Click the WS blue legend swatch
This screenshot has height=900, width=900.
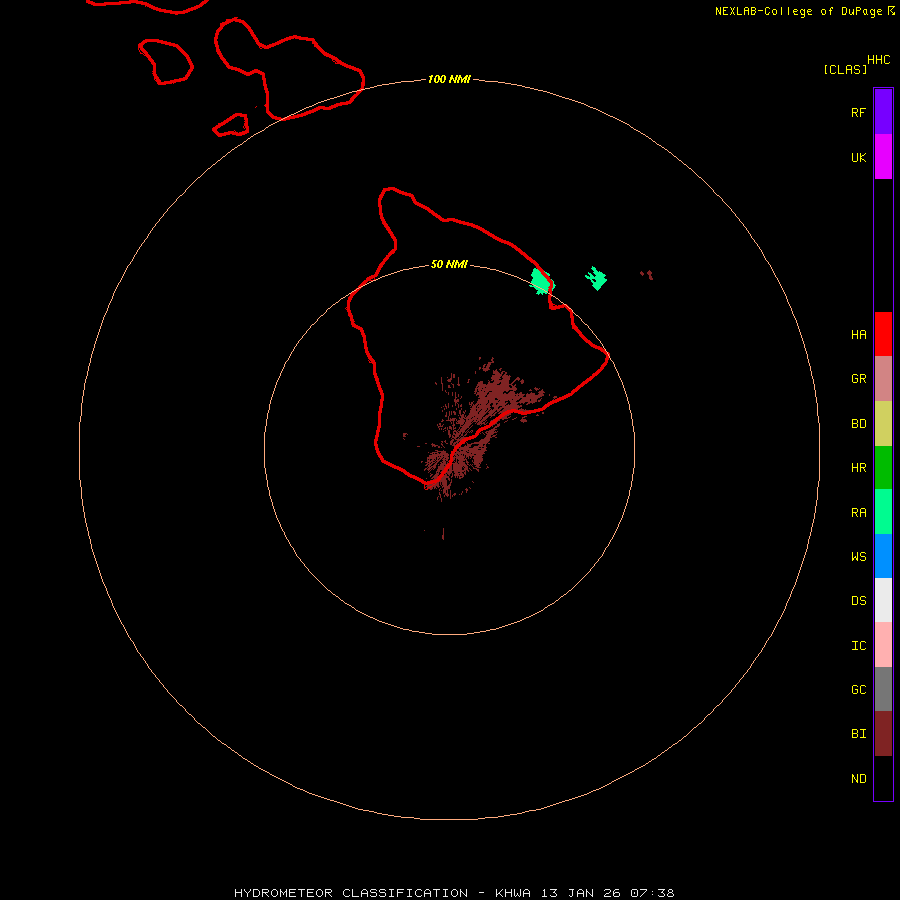point(883,556)
